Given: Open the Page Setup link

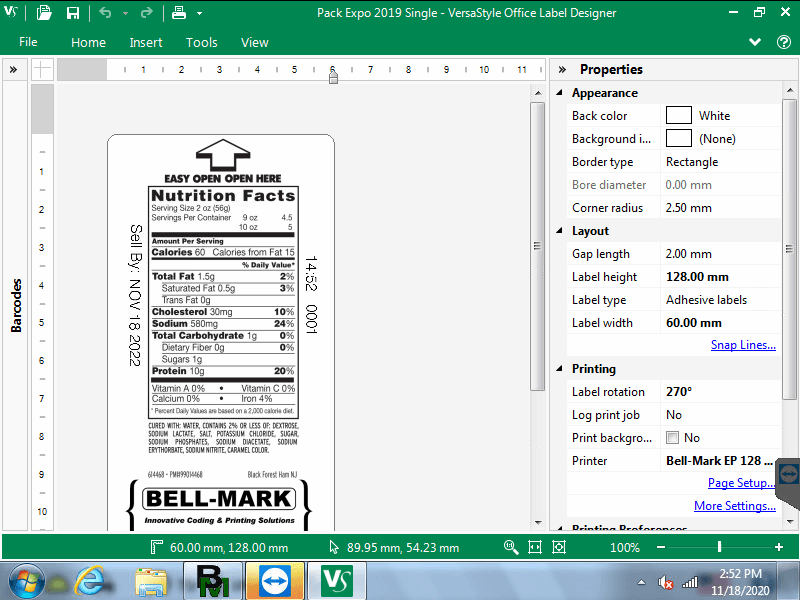Looking at the screenshot, I should (x=741, y=483).
